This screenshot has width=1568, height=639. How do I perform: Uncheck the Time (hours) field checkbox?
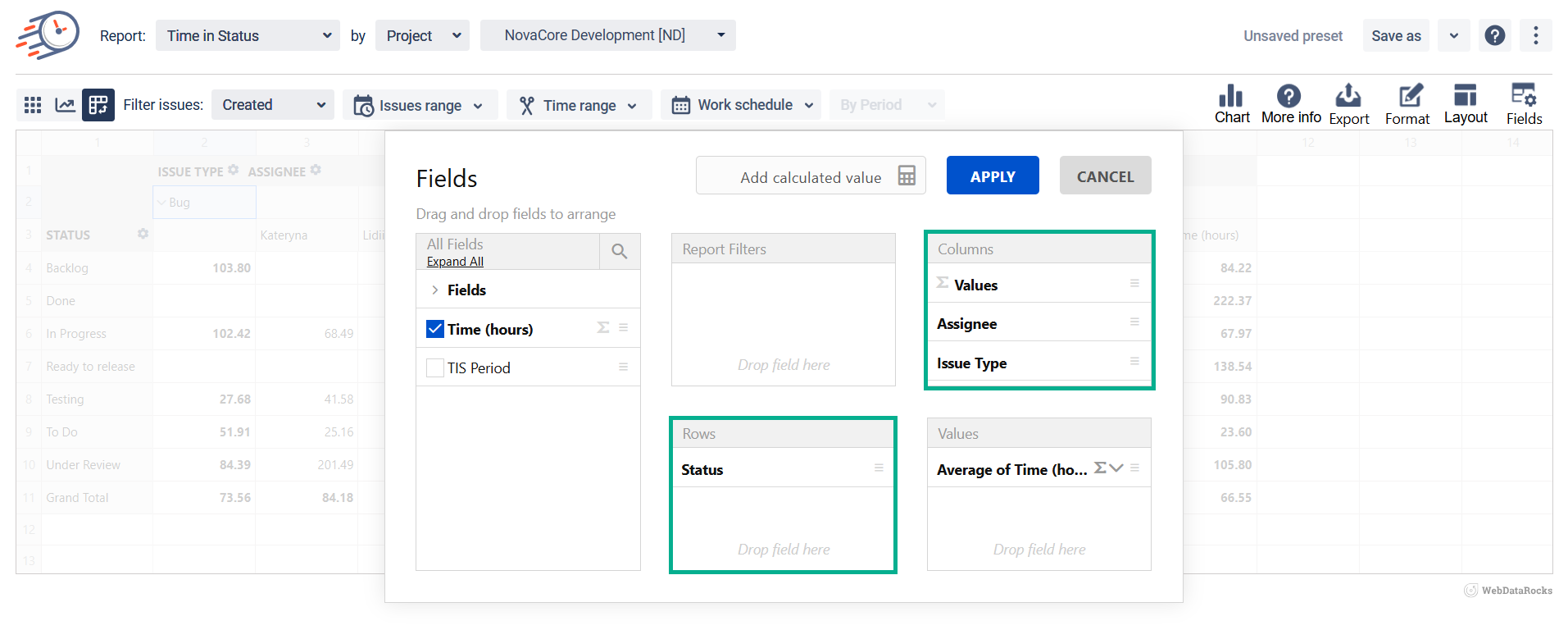coord(435,329)
